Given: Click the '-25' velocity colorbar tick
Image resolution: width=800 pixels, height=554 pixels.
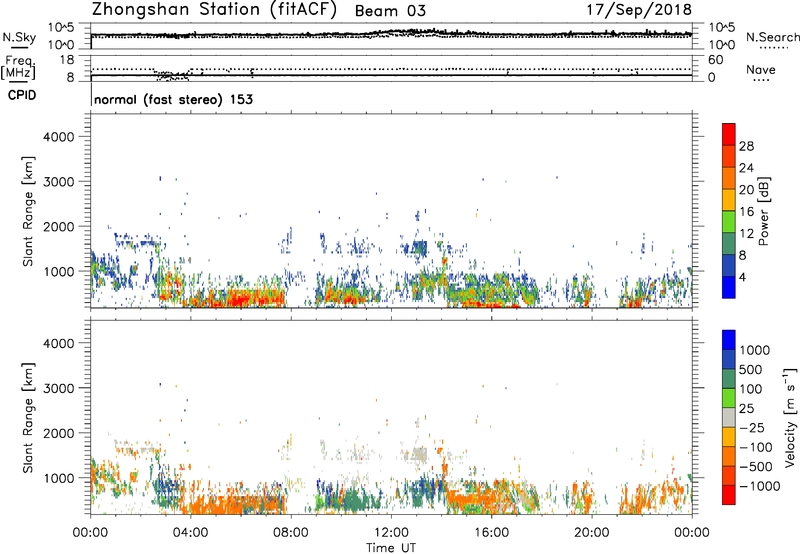Looking at the screenshot, I should click(752, 427).
